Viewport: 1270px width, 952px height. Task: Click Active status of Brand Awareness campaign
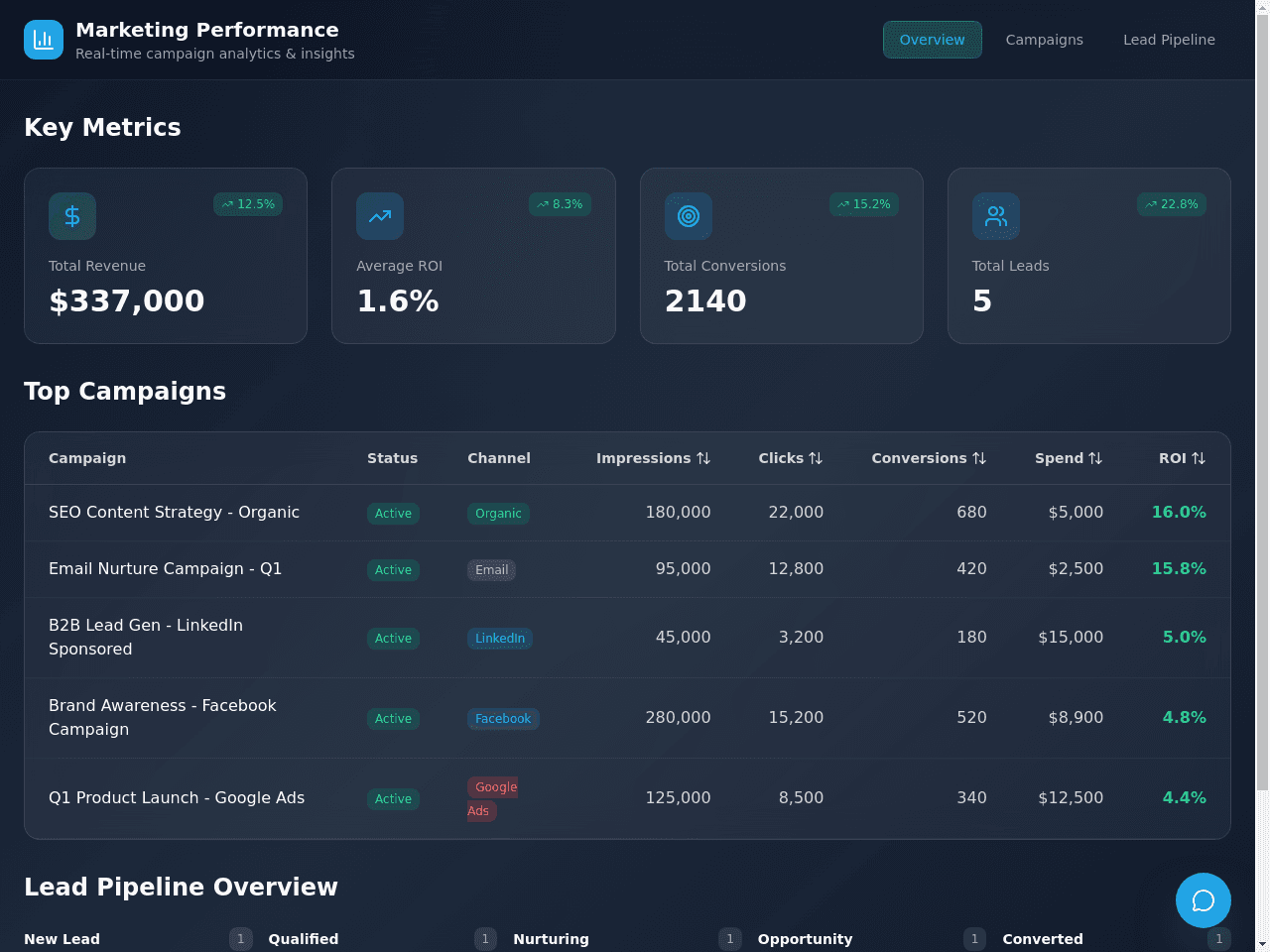(x=393, y=719)
